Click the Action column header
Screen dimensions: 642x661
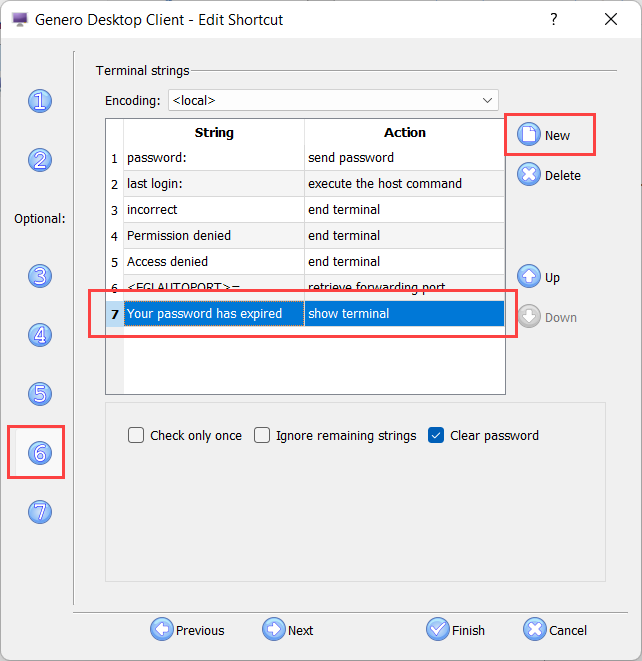click(x=404, y=132)
